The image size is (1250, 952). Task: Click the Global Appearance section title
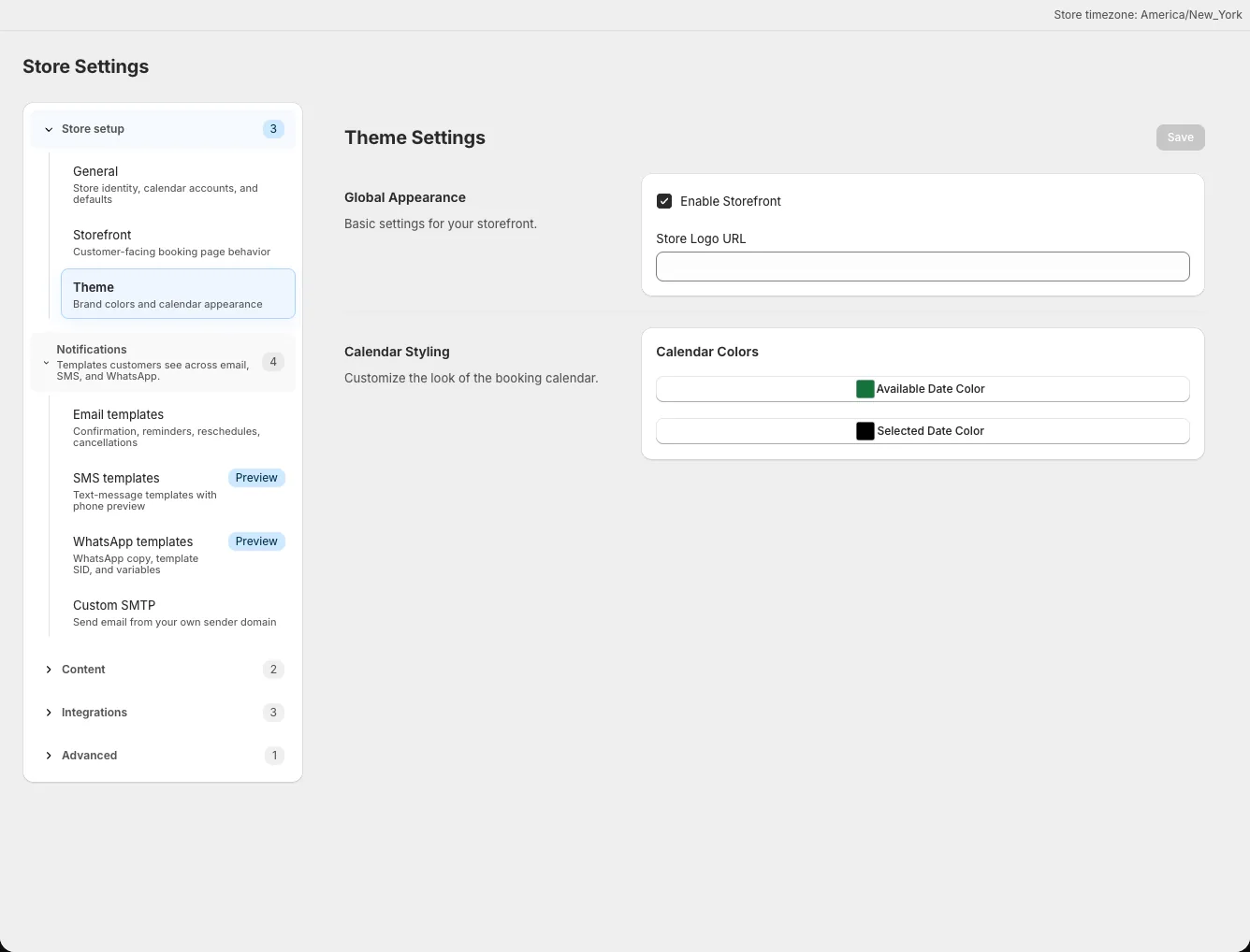(405, 197)
